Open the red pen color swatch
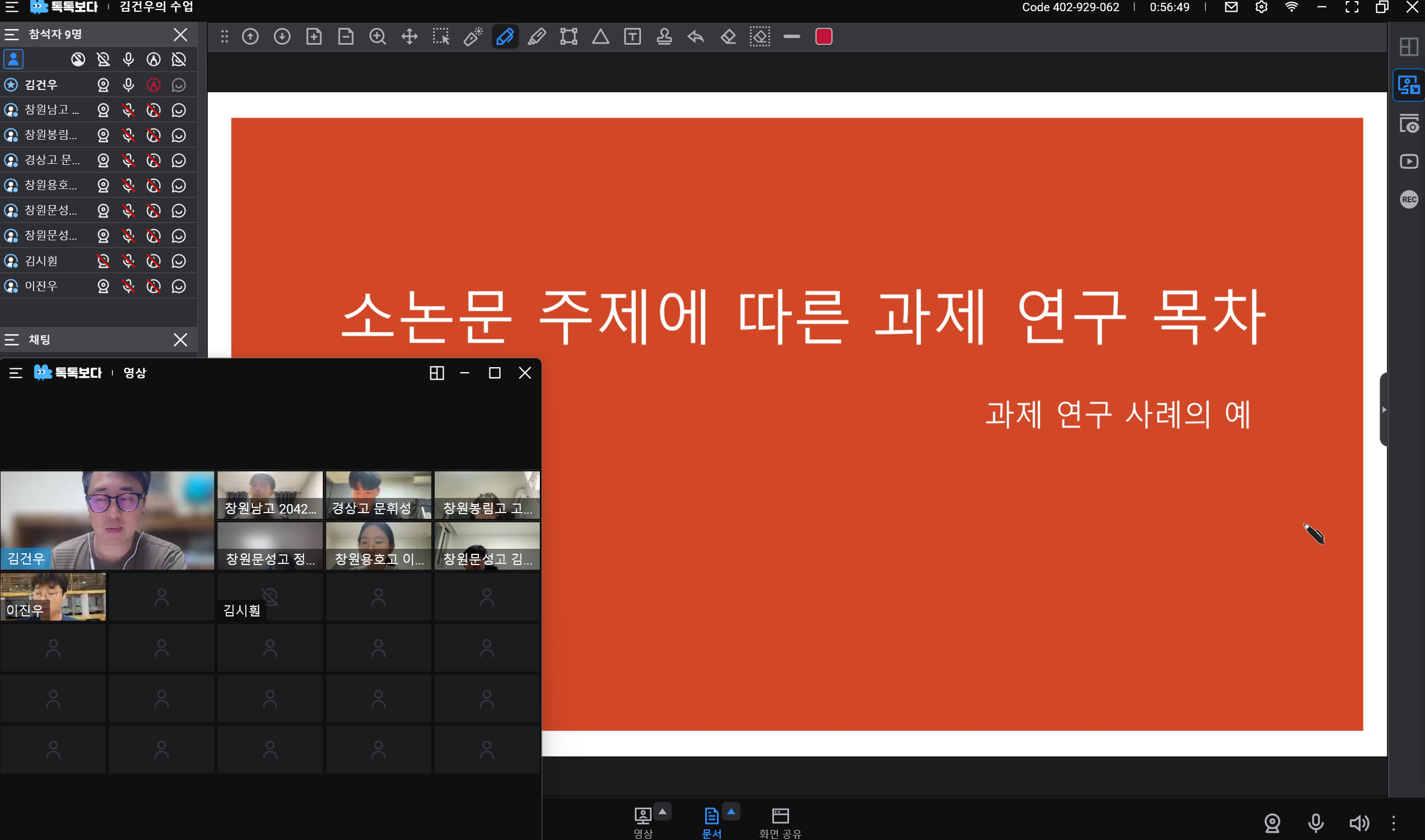1425x840 pixels. (823, 37)
